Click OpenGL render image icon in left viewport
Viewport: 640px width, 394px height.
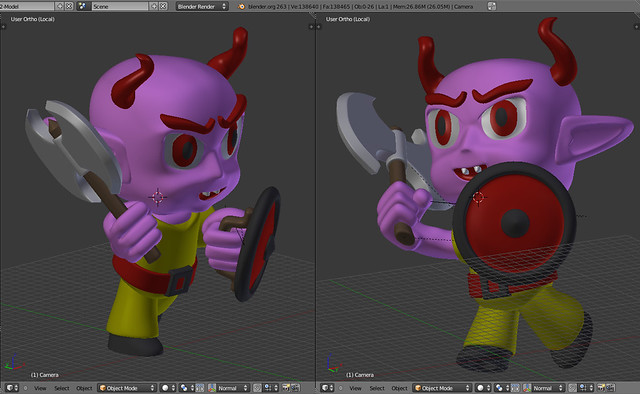coord(286,388)
